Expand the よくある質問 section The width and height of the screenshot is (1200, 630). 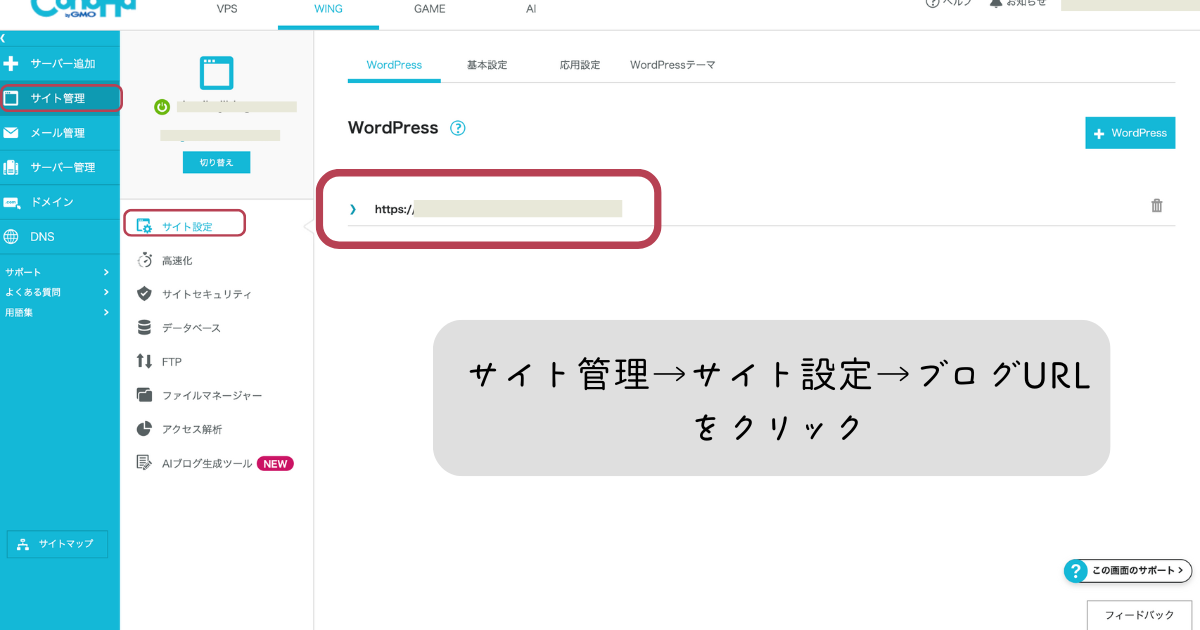pyautogui.click(x=57, y=292)
